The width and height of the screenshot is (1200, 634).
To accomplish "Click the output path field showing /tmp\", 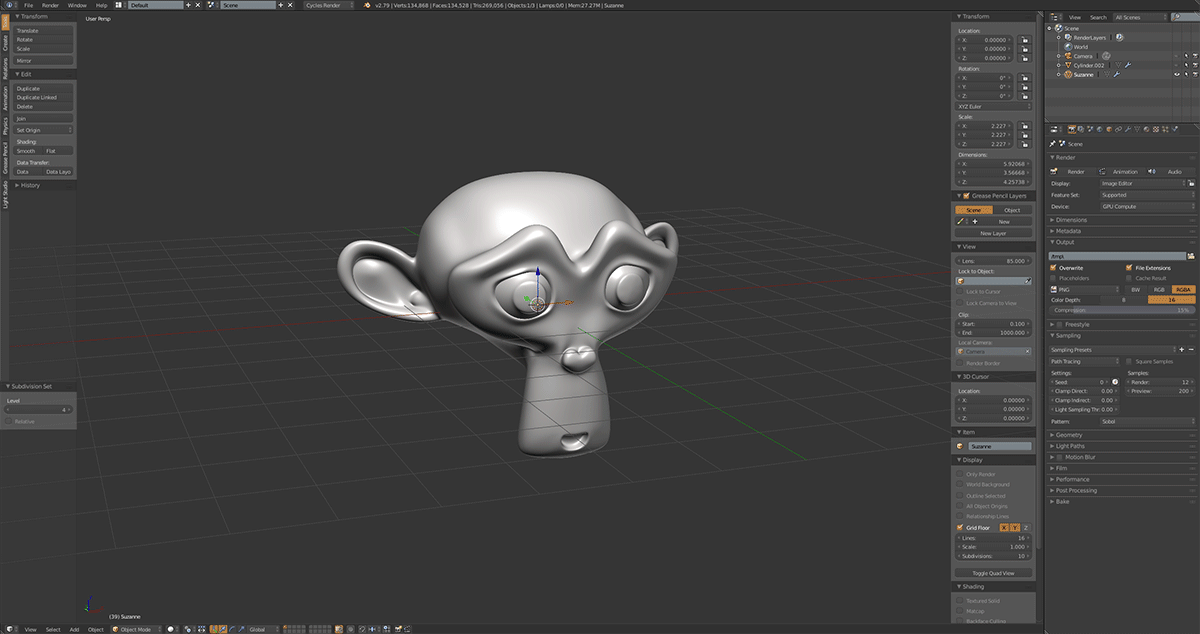I will (x=1116, y=256).
